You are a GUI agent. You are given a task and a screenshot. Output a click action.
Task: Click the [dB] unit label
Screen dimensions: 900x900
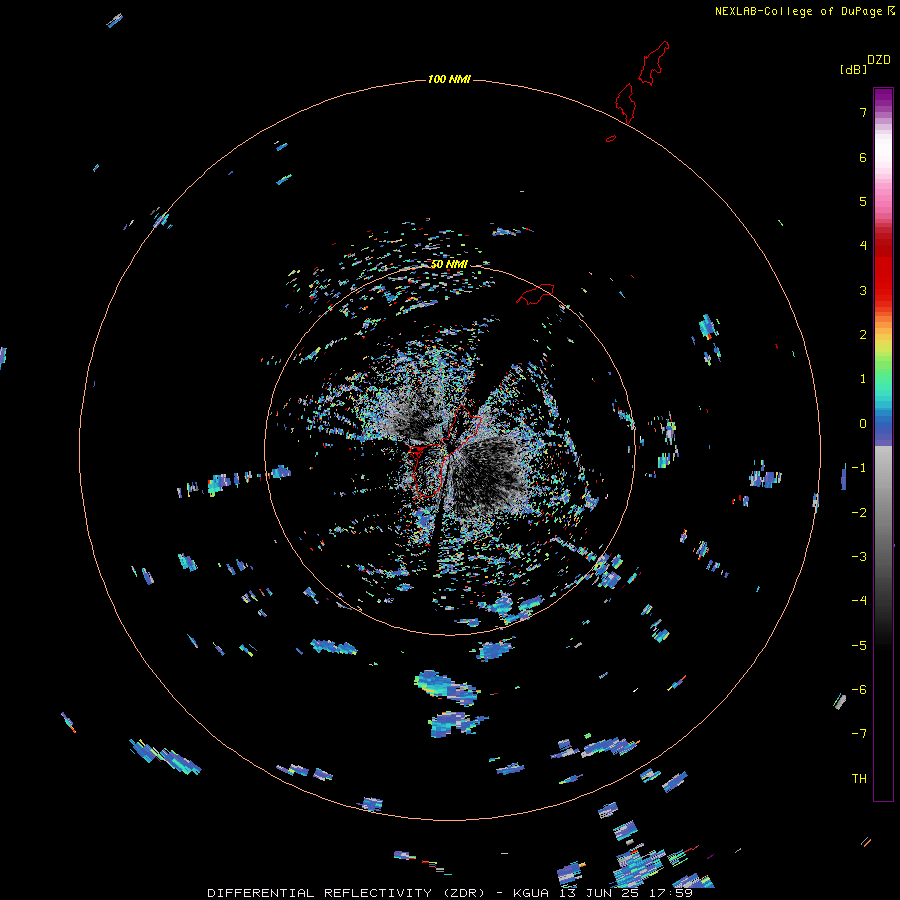coord(853,69)
